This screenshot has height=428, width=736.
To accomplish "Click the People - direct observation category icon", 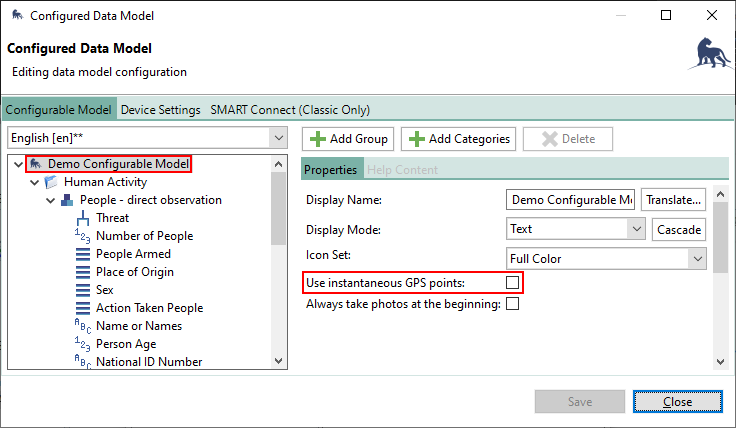I will click(x=67, y=200).
